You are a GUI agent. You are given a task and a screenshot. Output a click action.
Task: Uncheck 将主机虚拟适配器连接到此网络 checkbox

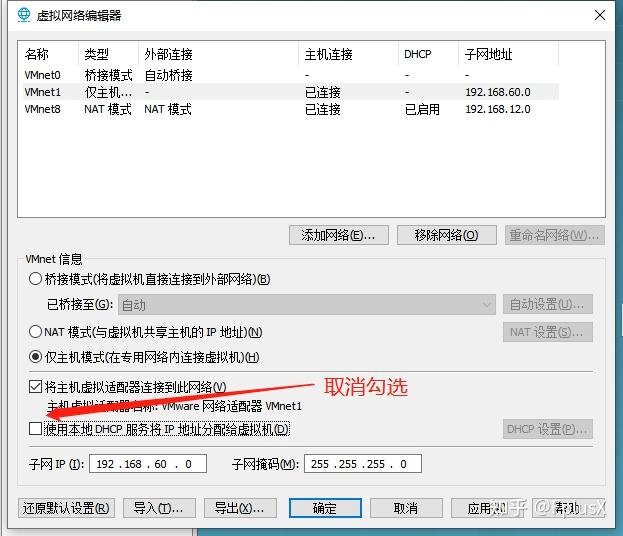pyautogui.click(x=35, y=386)
